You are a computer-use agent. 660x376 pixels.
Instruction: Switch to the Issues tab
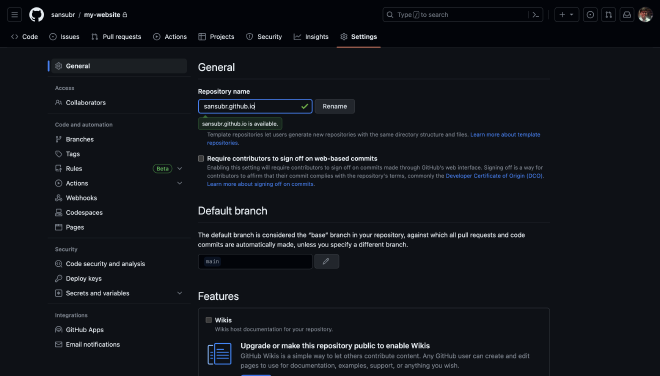pyautogui.click(x=64, y=37)
